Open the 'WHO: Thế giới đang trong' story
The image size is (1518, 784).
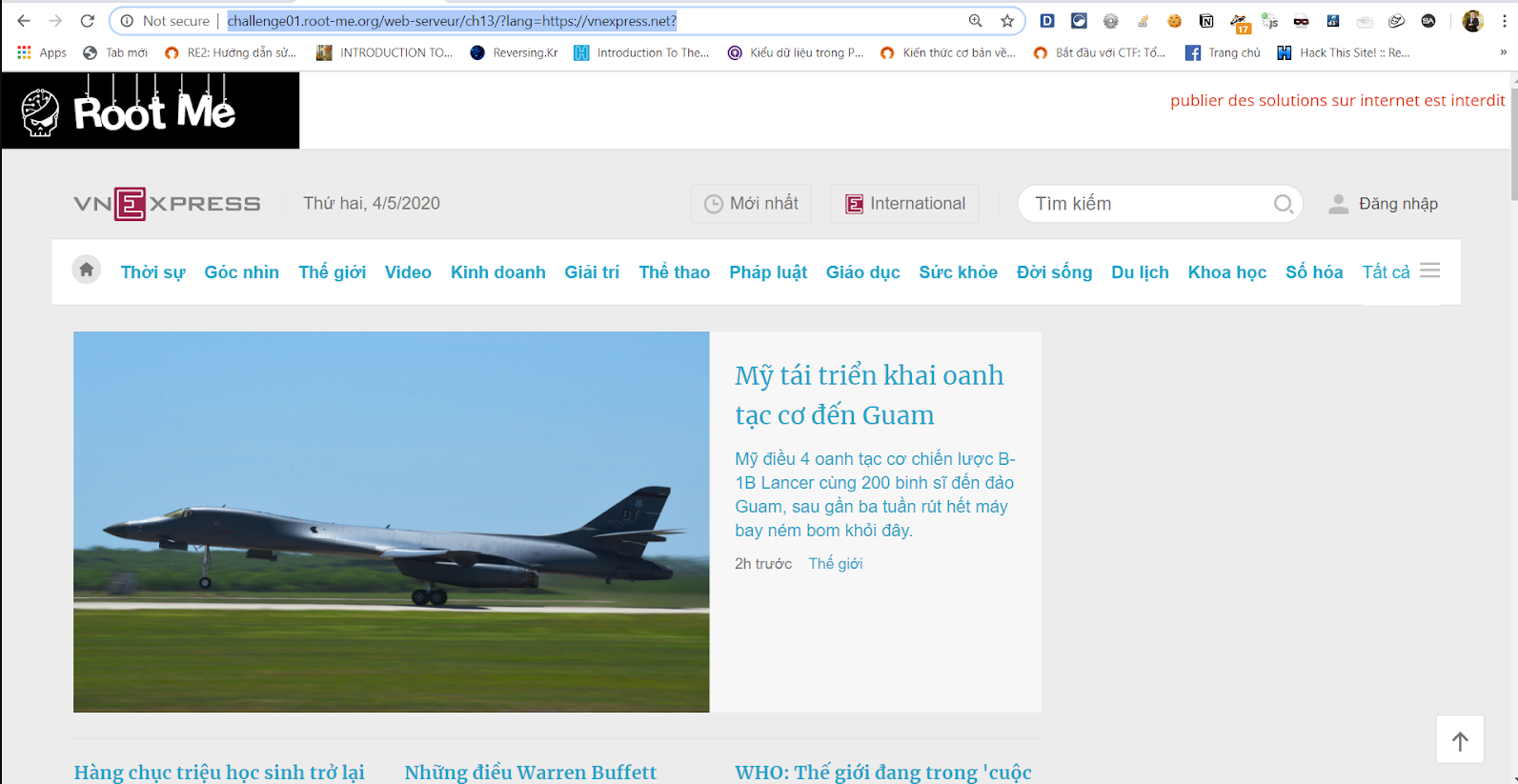[883, 773]
